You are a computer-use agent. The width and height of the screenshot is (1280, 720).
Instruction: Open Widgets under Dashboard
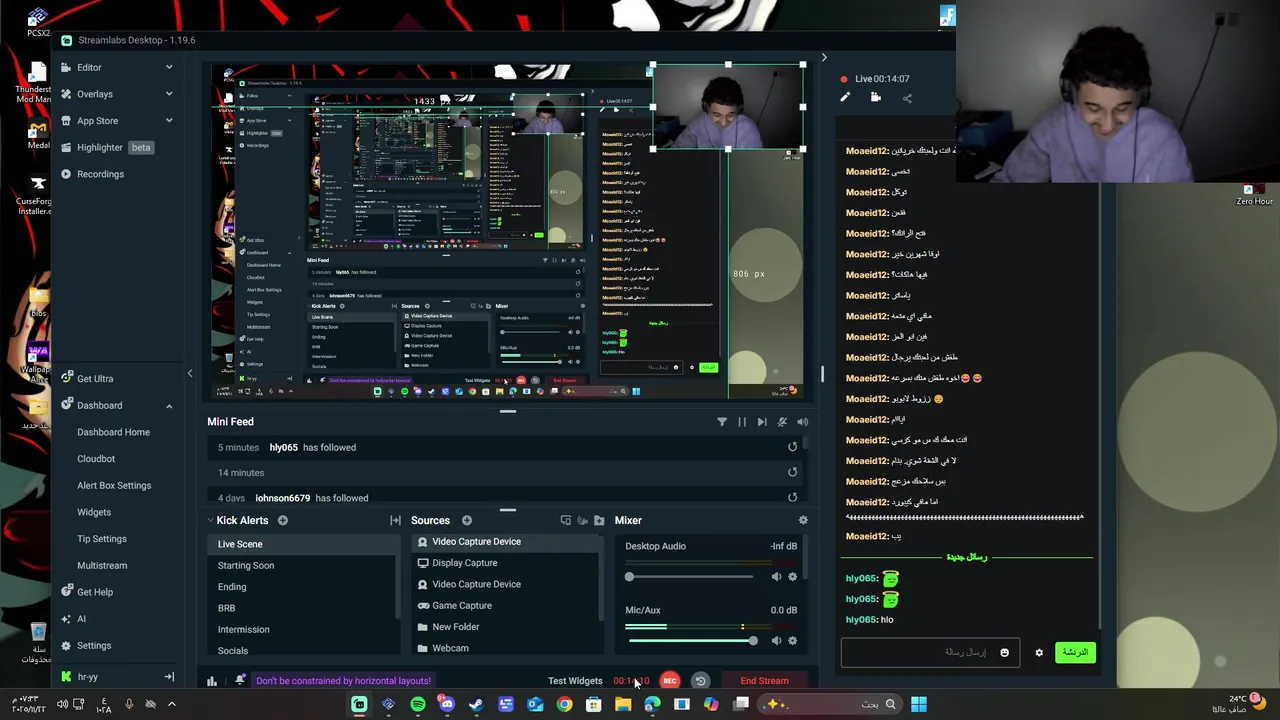(x=94, y=512)
